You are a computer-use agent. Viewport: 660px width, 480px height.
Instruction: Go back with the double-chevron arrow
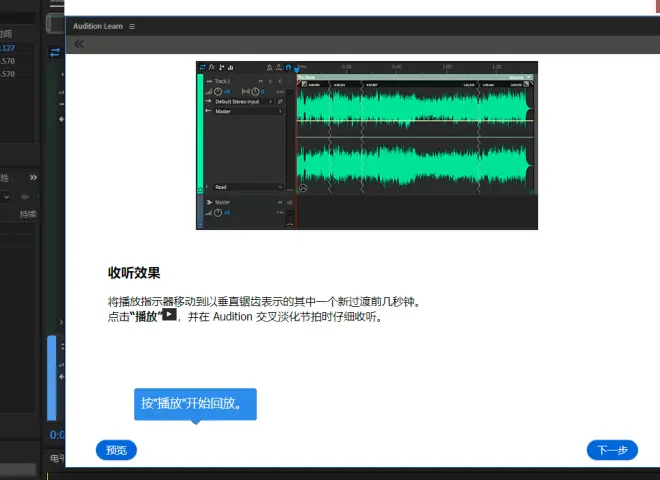tap(79, 44)
